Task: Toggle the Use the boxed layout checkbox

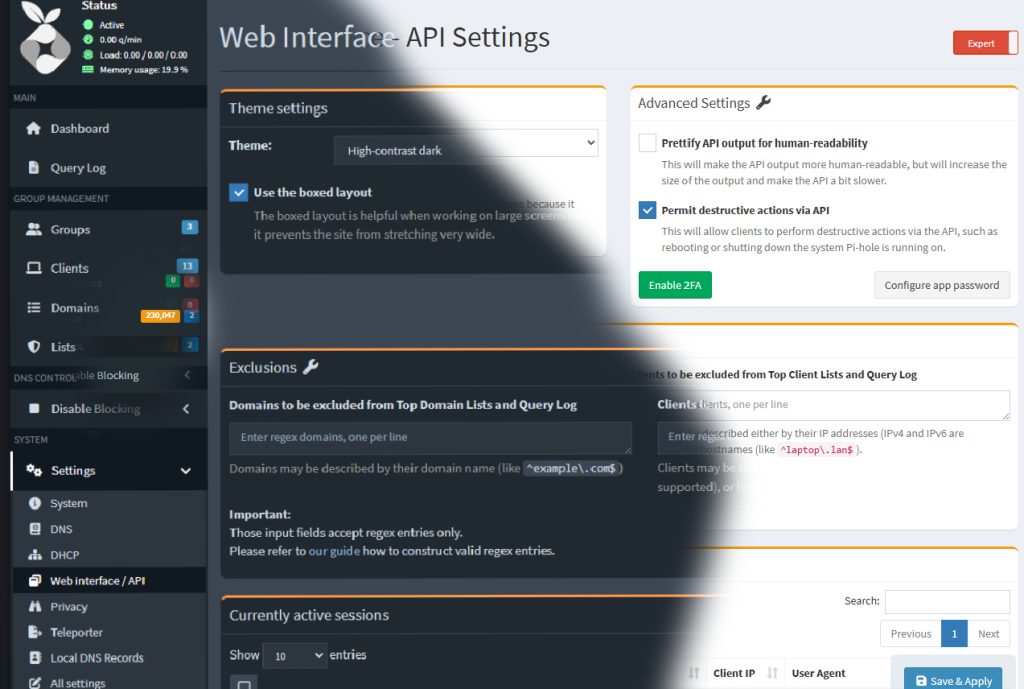Action: (x=239, y=193)
